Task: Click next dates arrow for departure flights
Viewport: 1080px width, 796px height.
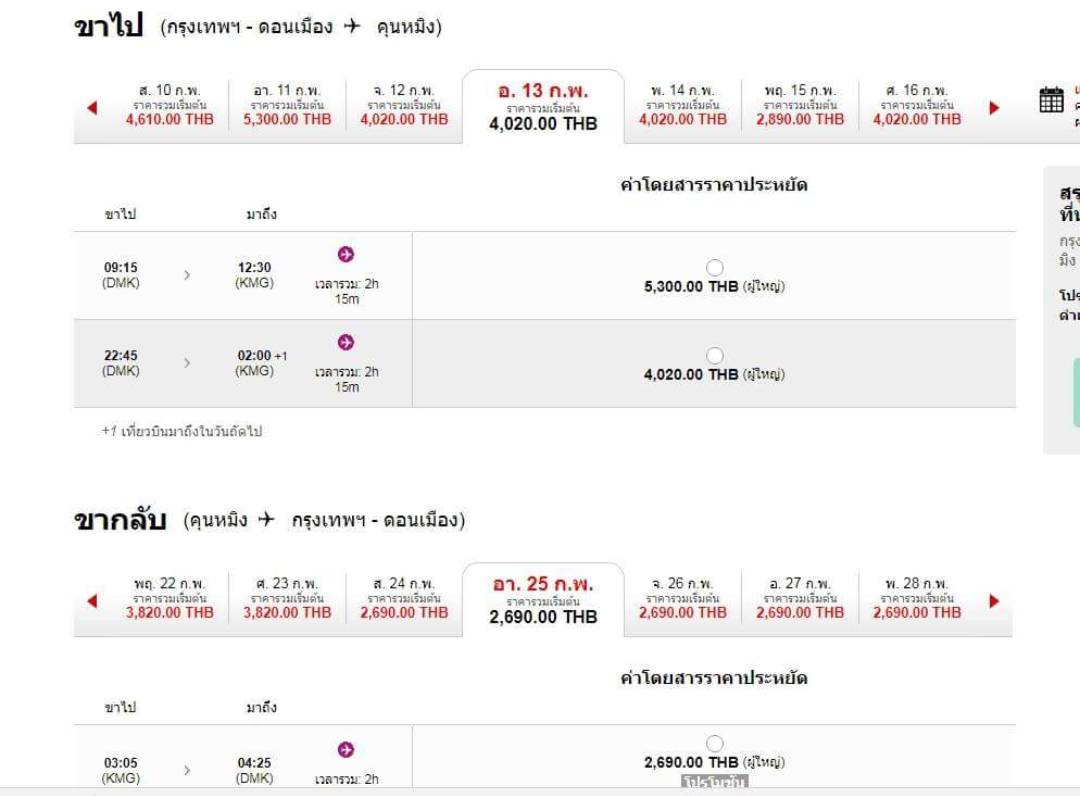Action: [994, 107]
